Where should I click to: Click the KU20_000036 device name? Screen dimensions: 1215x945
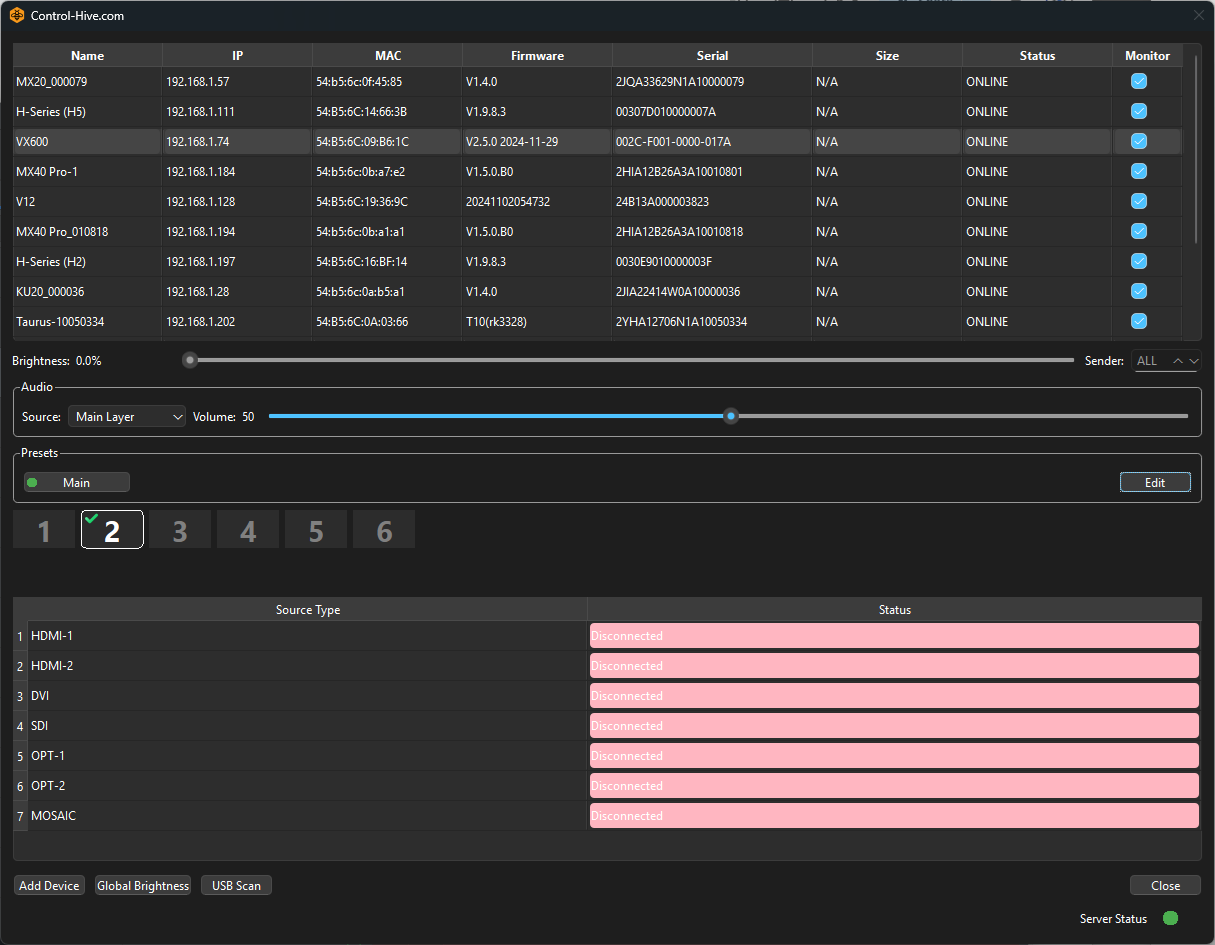(x=50, y=292)
